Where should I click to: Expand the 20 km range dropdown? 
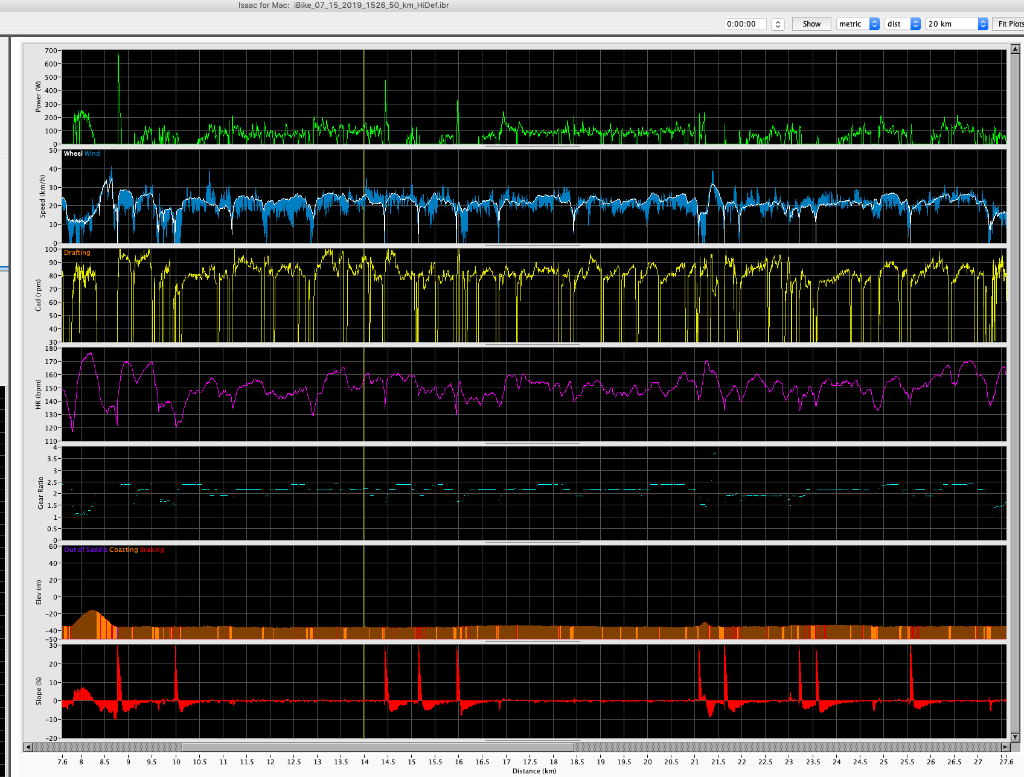(x=957, y=24)
